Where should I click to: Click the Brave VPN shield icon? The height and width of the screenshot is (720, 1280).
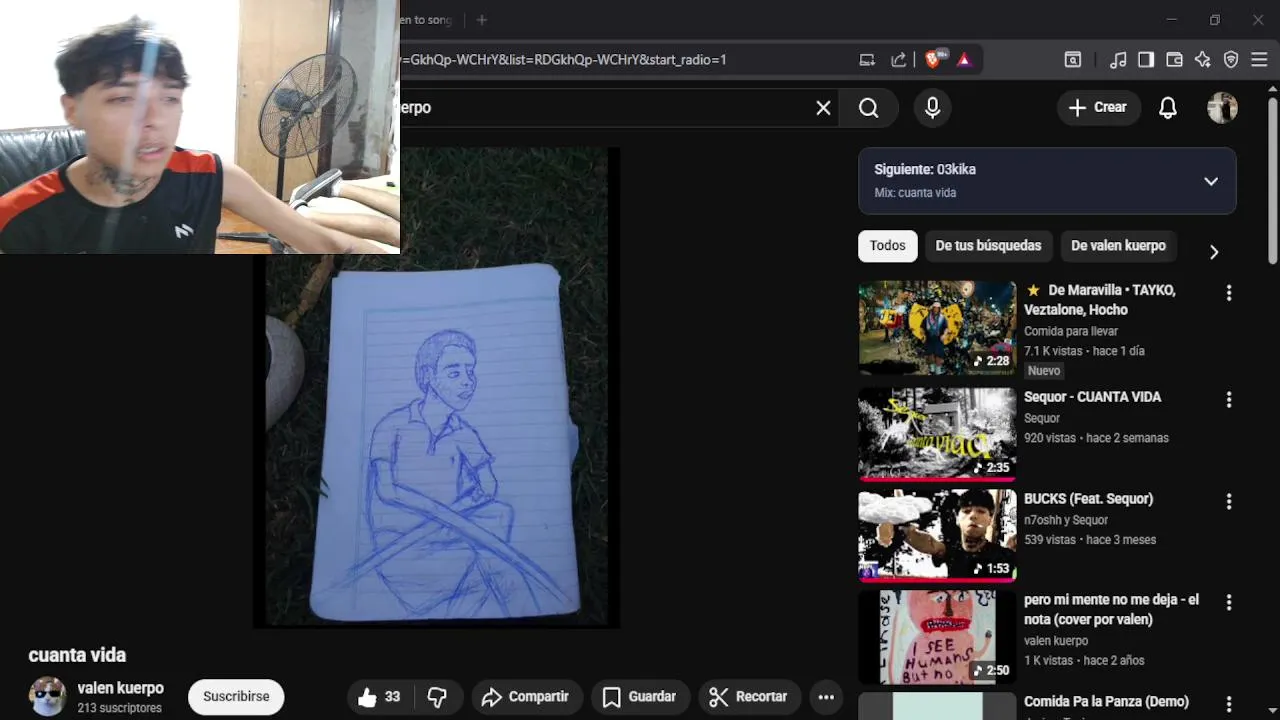tap(1231, 60)
